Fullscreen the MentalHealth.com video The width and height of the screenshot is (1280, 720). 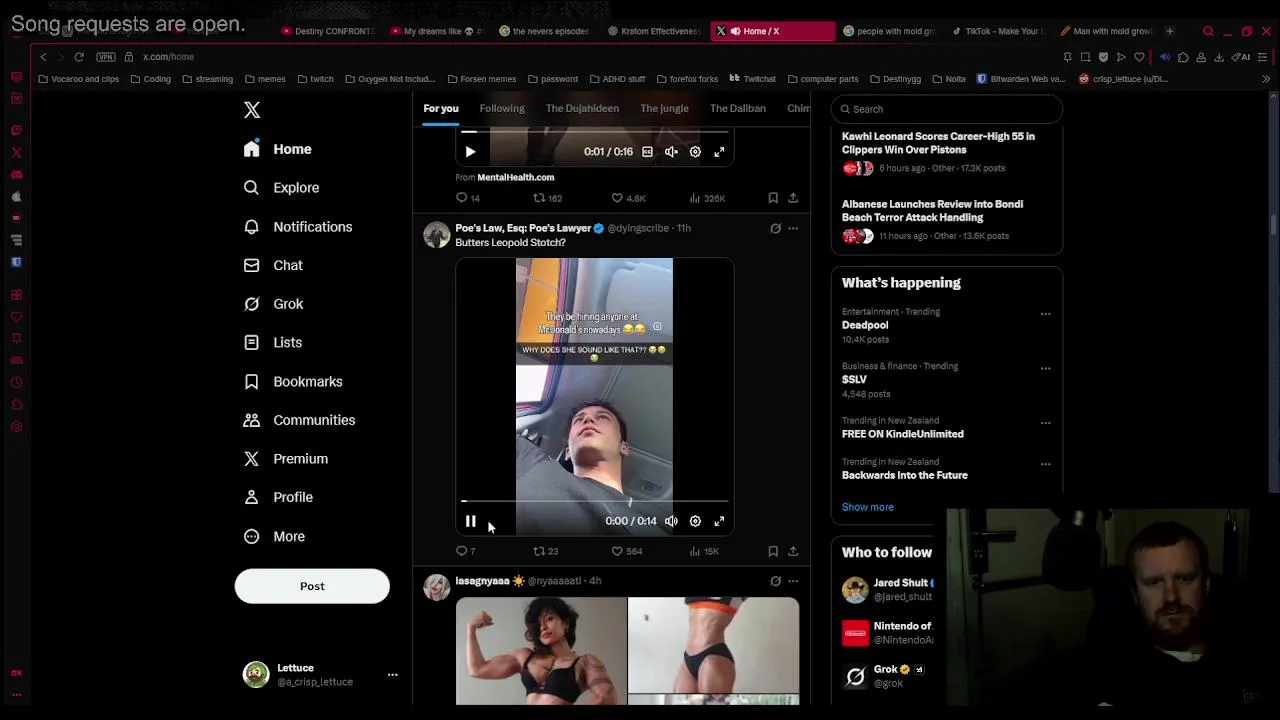pos(719,152)
